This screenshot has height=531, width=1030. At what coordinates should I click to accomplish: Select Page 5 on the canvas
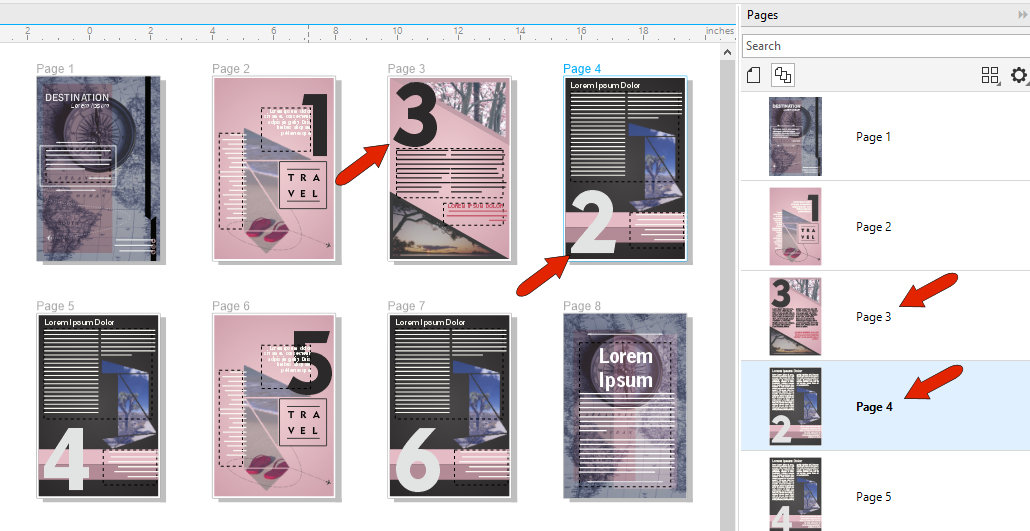pyautogui.click(x=98, y=405)
